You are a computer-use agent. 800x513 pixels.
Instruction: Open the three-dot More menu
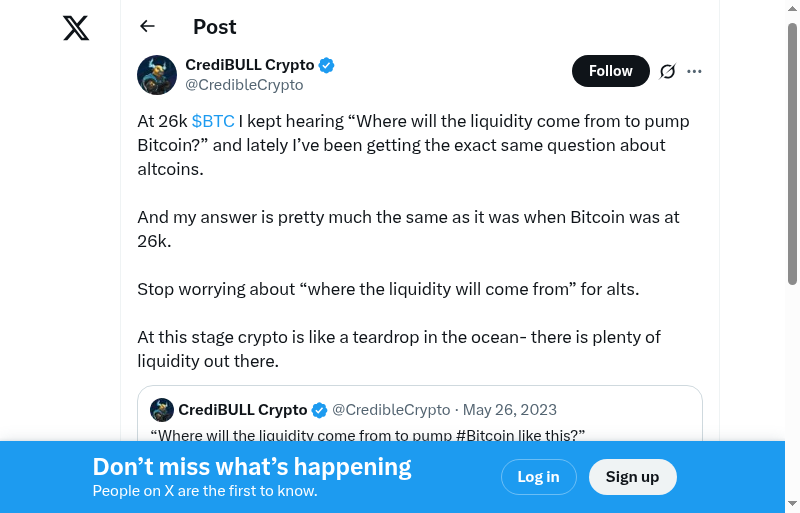(695, 71)
